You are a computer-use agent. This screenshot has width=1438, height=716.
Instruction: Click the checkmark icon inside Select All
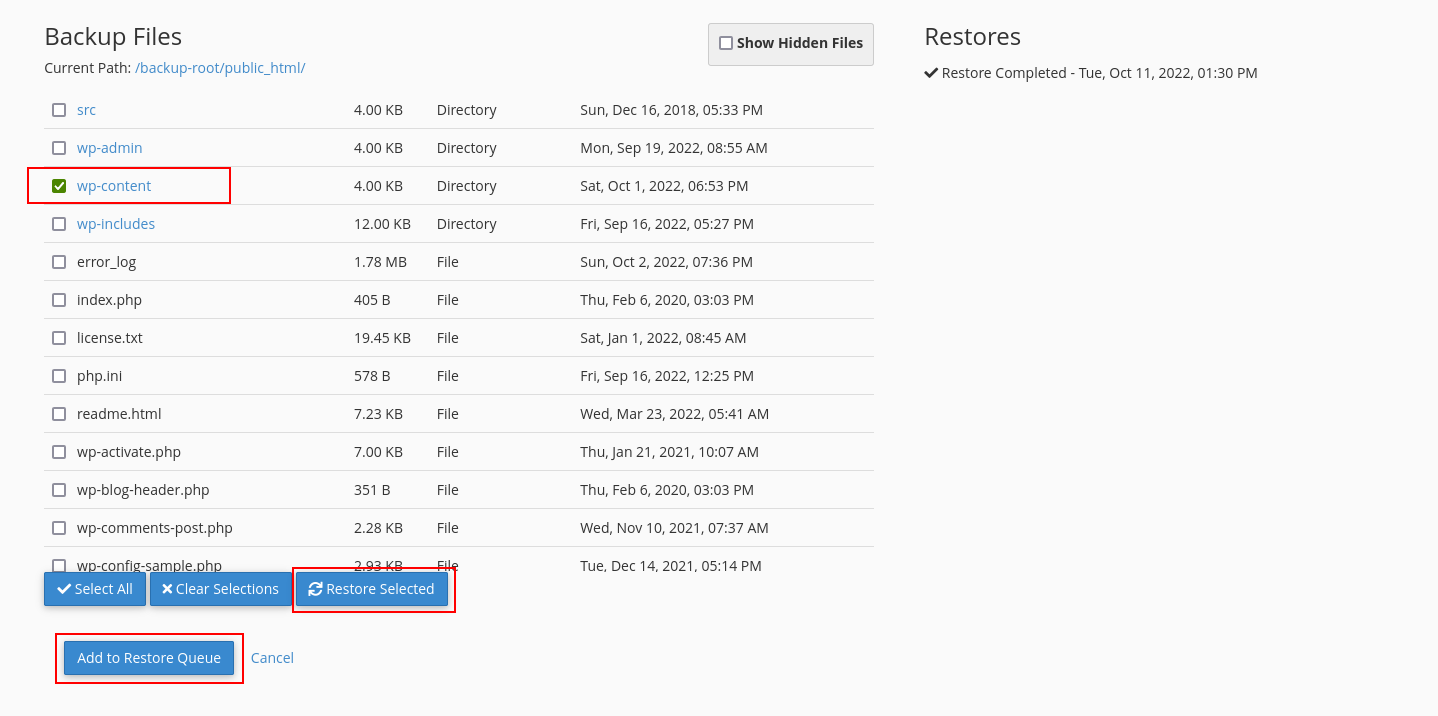click(63, 589)
